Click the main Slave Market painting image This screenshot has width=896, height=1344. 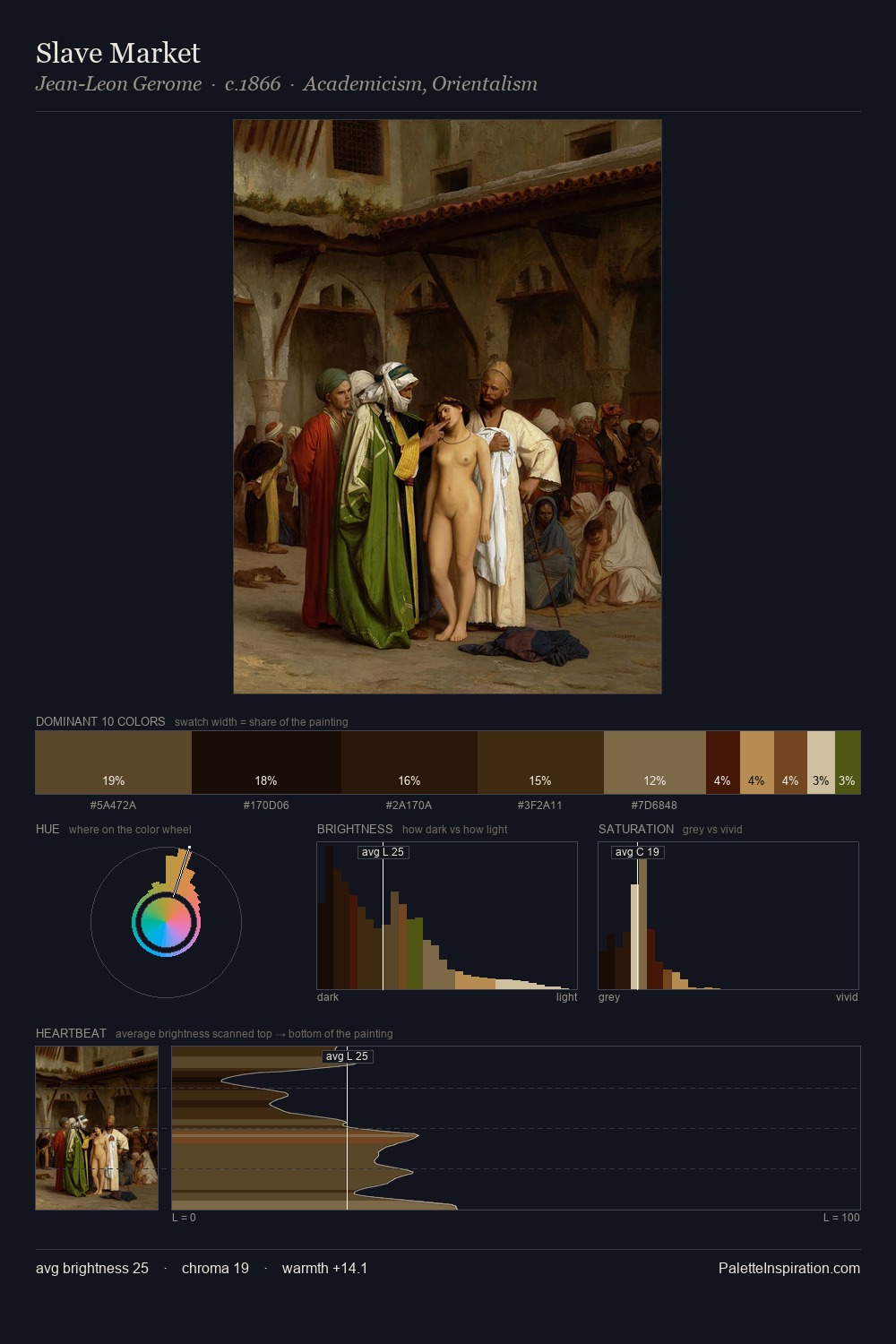pyautogui.click(x=448, y=407)
